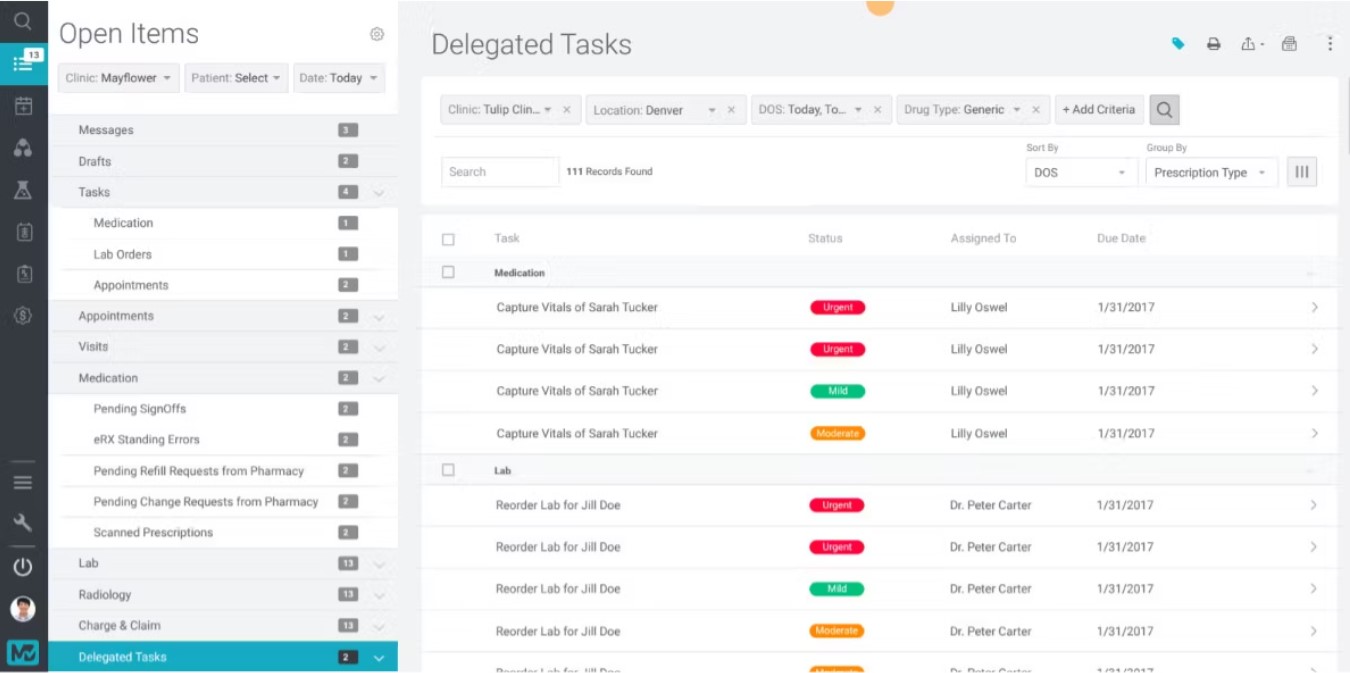
Task: Open the Open Items settings gear
Action: tap(377, 33)
